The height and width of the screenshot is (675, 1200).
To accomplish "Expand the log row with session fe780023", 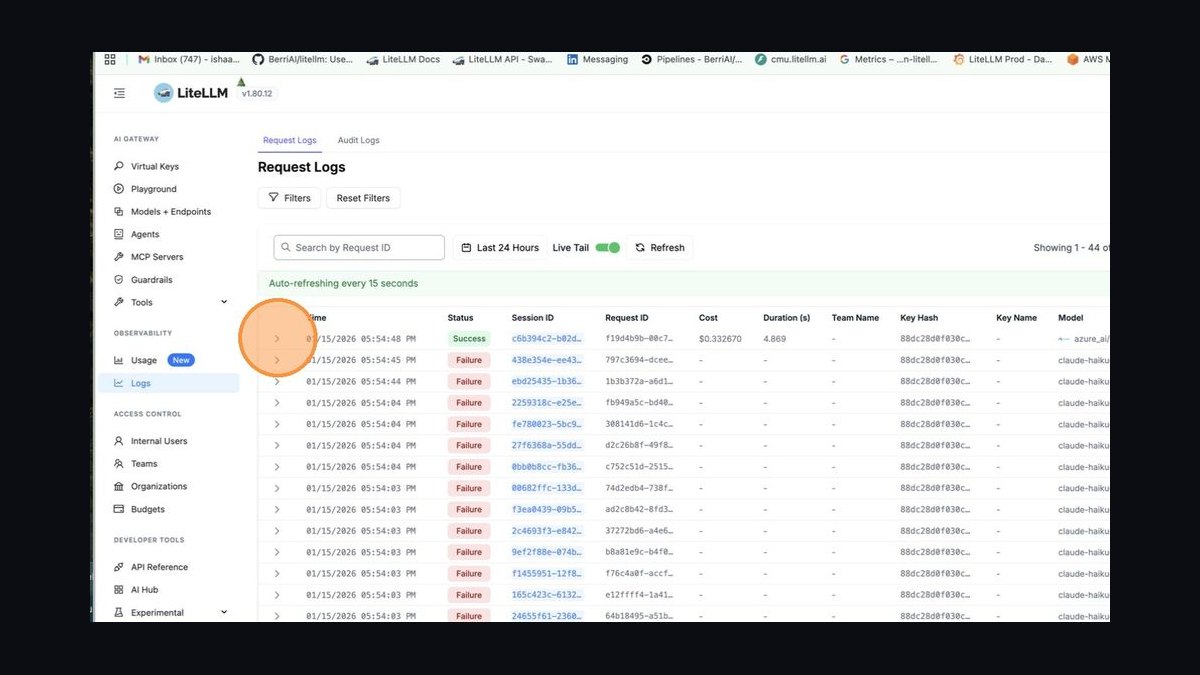I will [277, 424].
